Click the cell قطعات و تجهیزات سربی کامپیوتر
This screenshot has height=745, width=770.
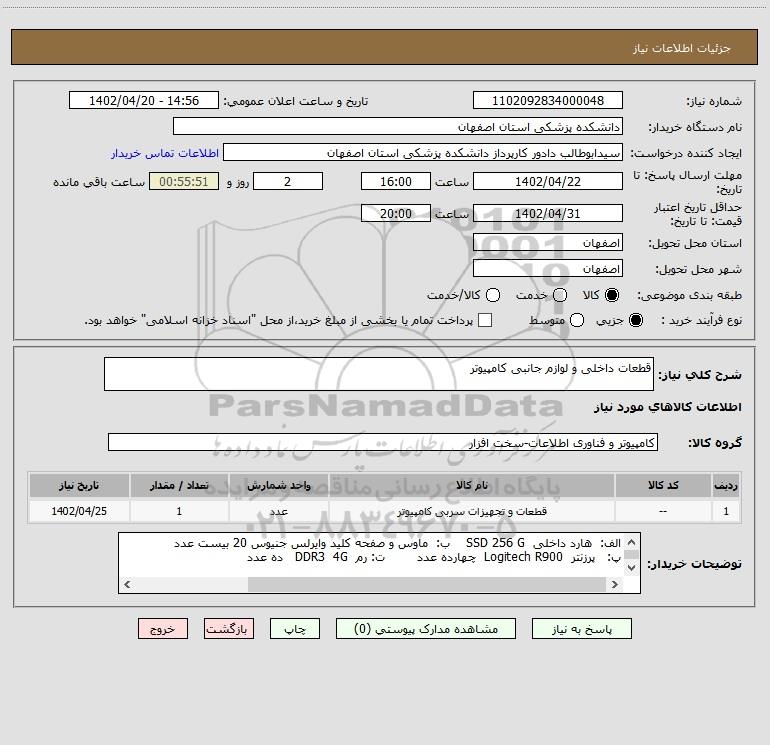[x=471, y=511]
